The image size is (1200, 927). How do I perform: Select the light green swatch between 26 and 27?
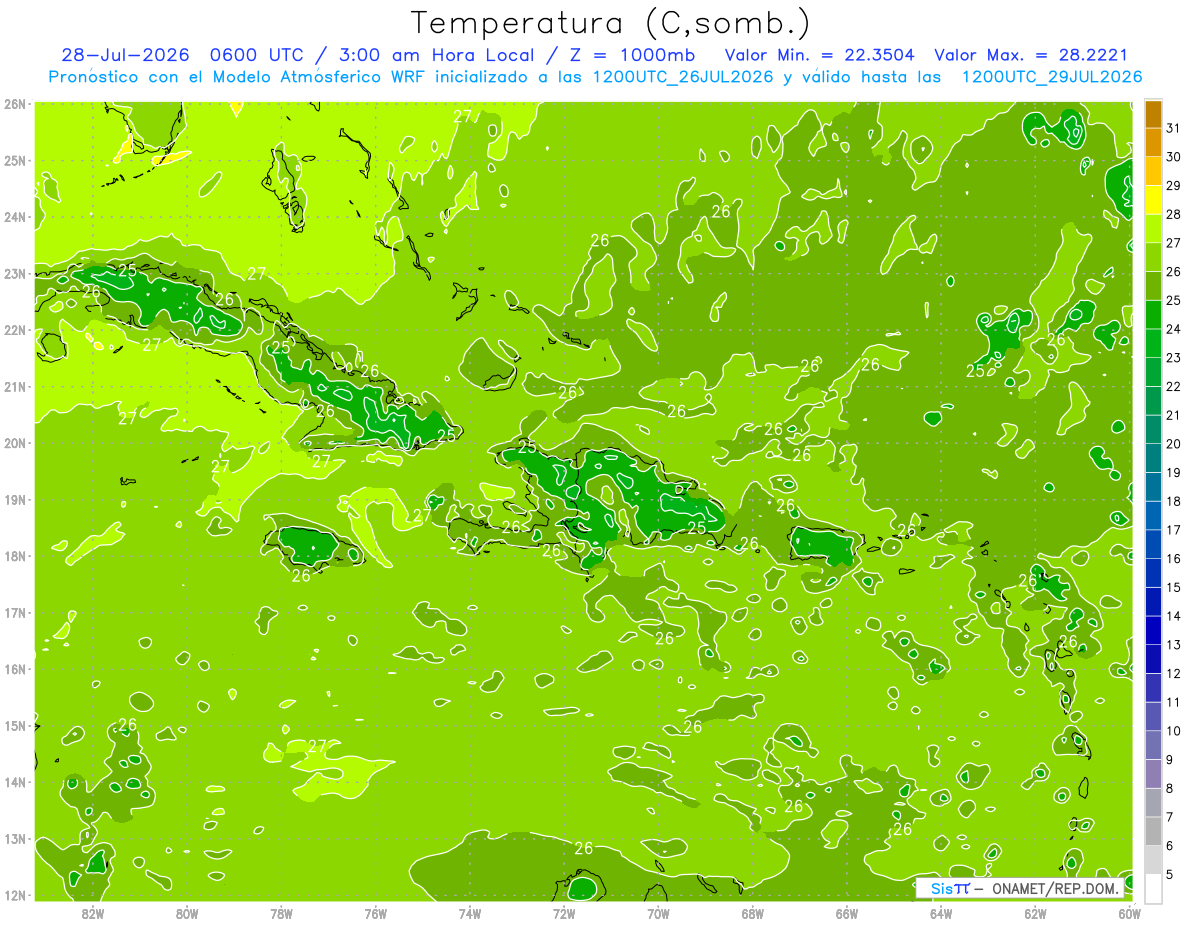[x=1153, y=258]
